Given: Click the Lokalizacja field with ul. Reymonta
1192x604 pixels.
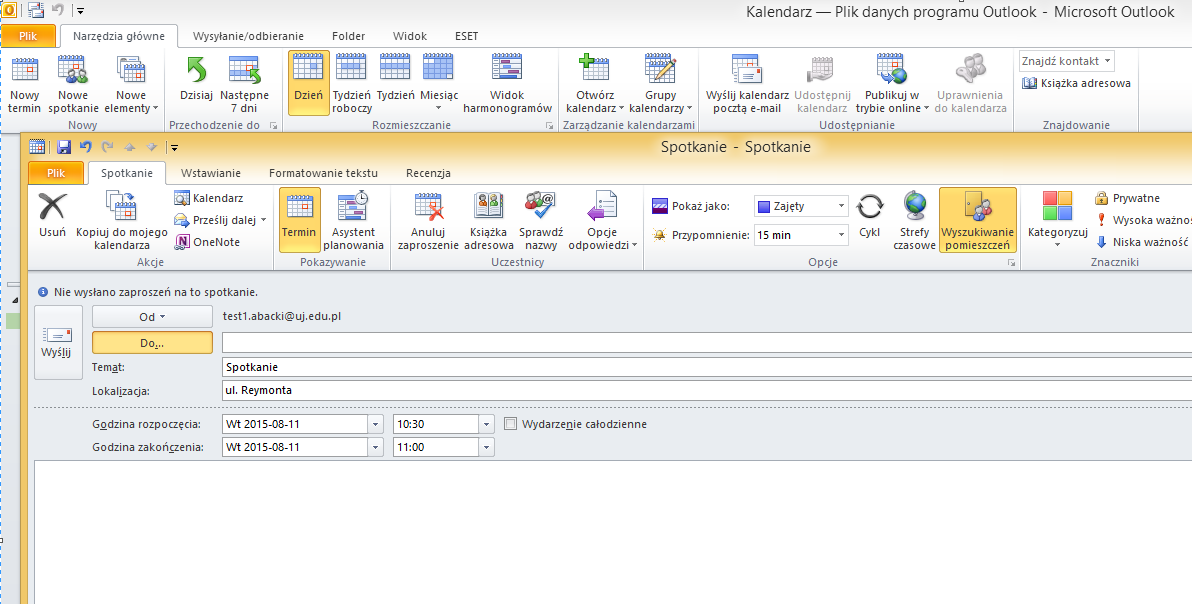Looking at the screenshot, I should 707,391.
